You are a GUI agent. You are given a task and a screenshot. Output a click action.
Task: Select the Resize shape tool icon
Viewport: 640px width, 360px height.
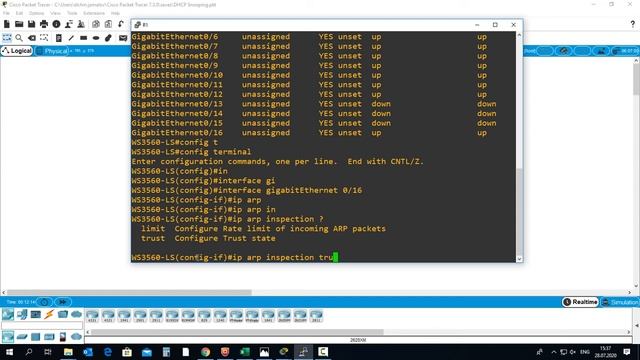pyautogui.click(x=44, y=38)
